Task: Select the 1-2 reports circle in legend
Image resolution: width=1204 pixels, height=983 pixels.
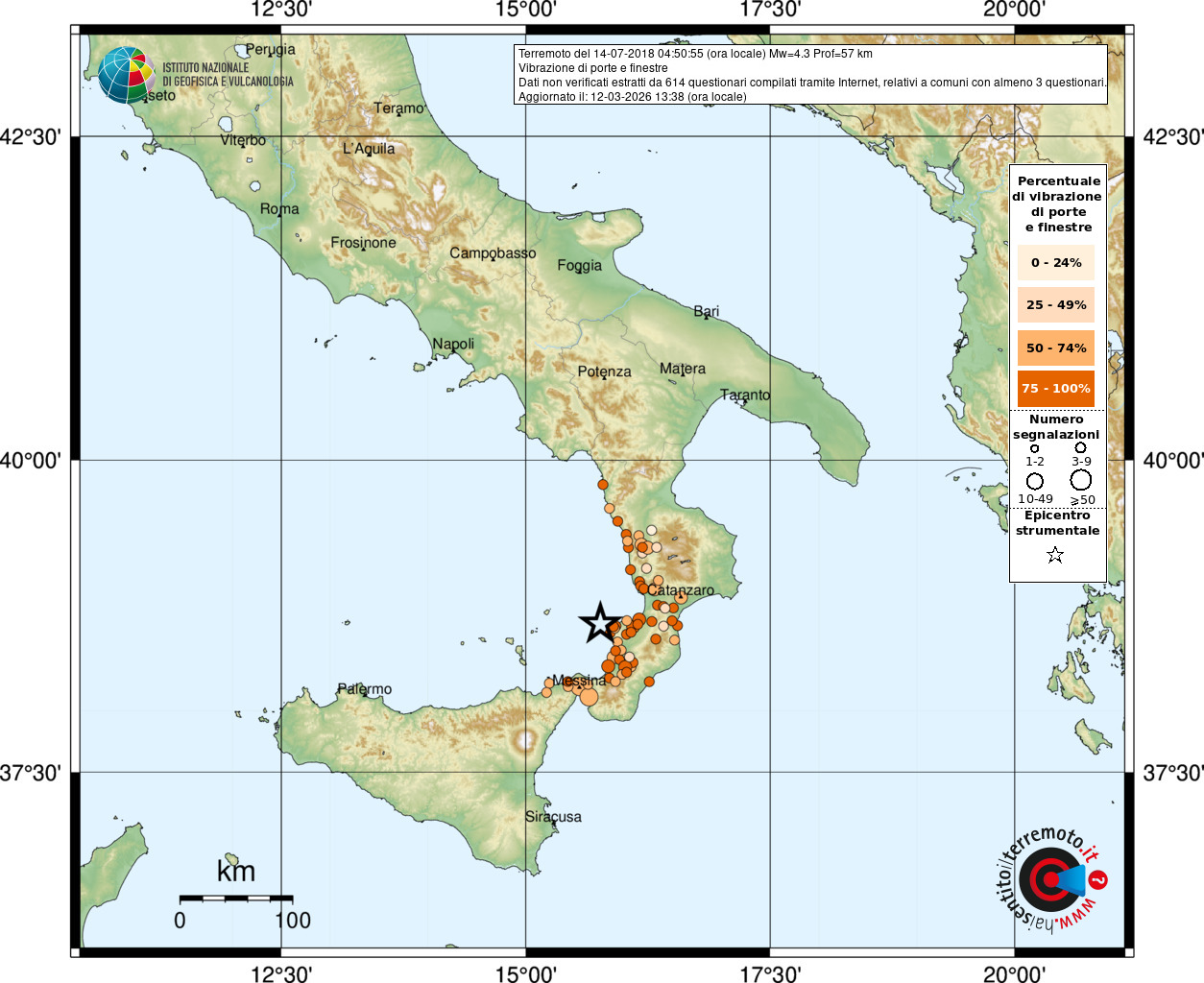Action: pyautogui.click(x=1034, y=448)
